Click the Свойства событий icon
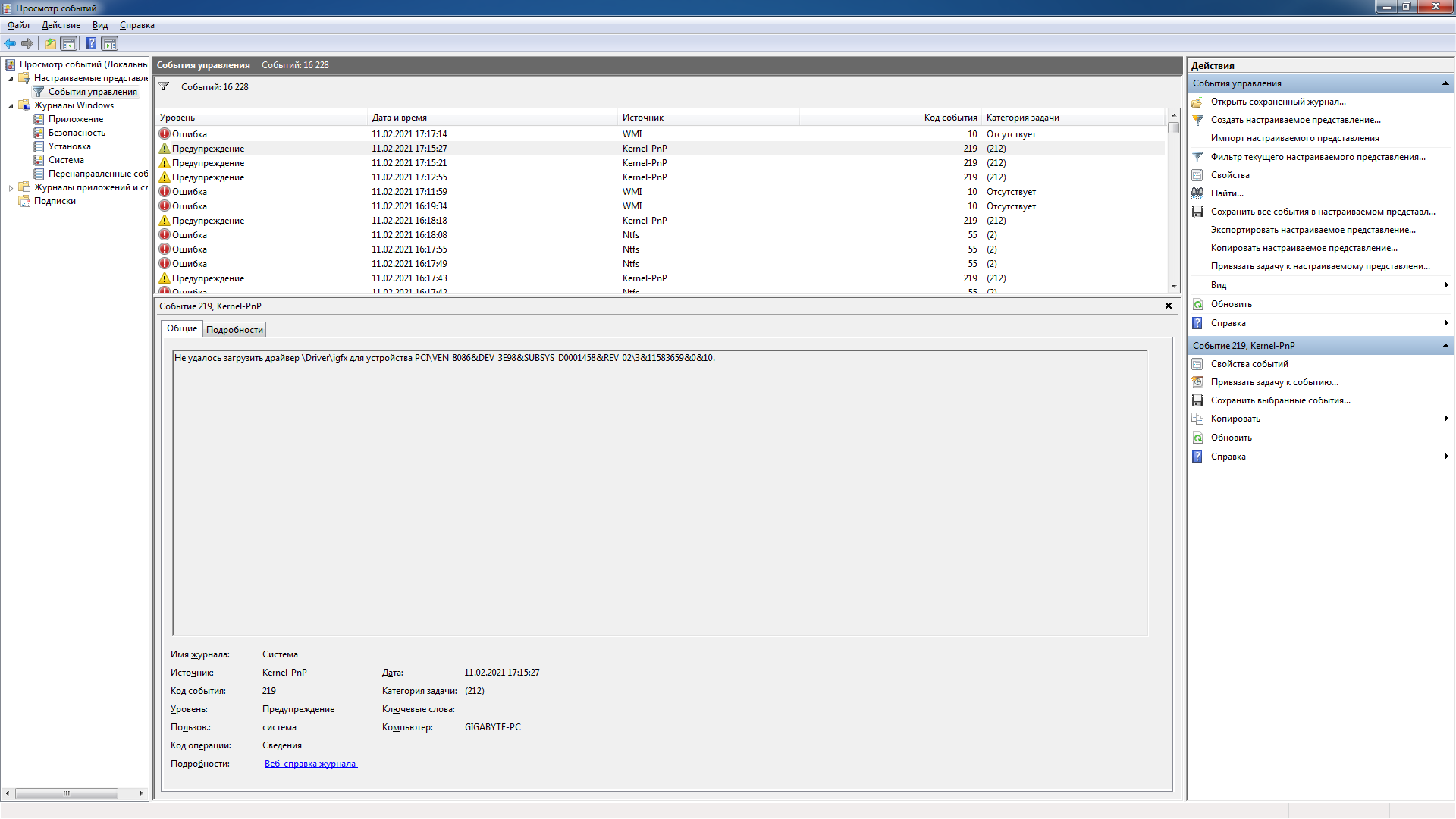 coord(1197,364)
